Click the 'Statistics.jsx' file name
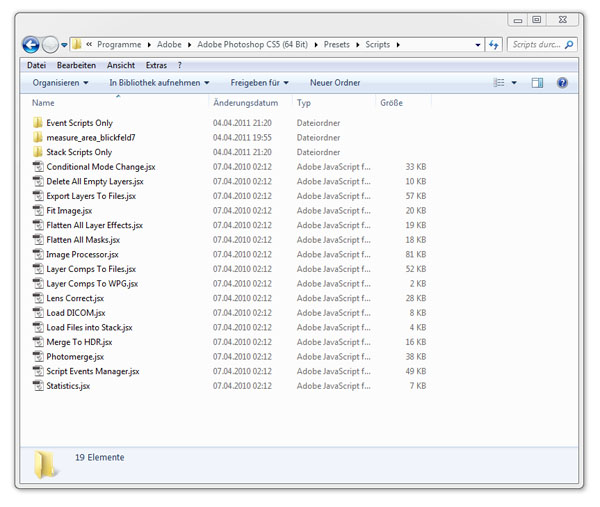The height and width of the screenshot is (507, 600). (68, 386)
